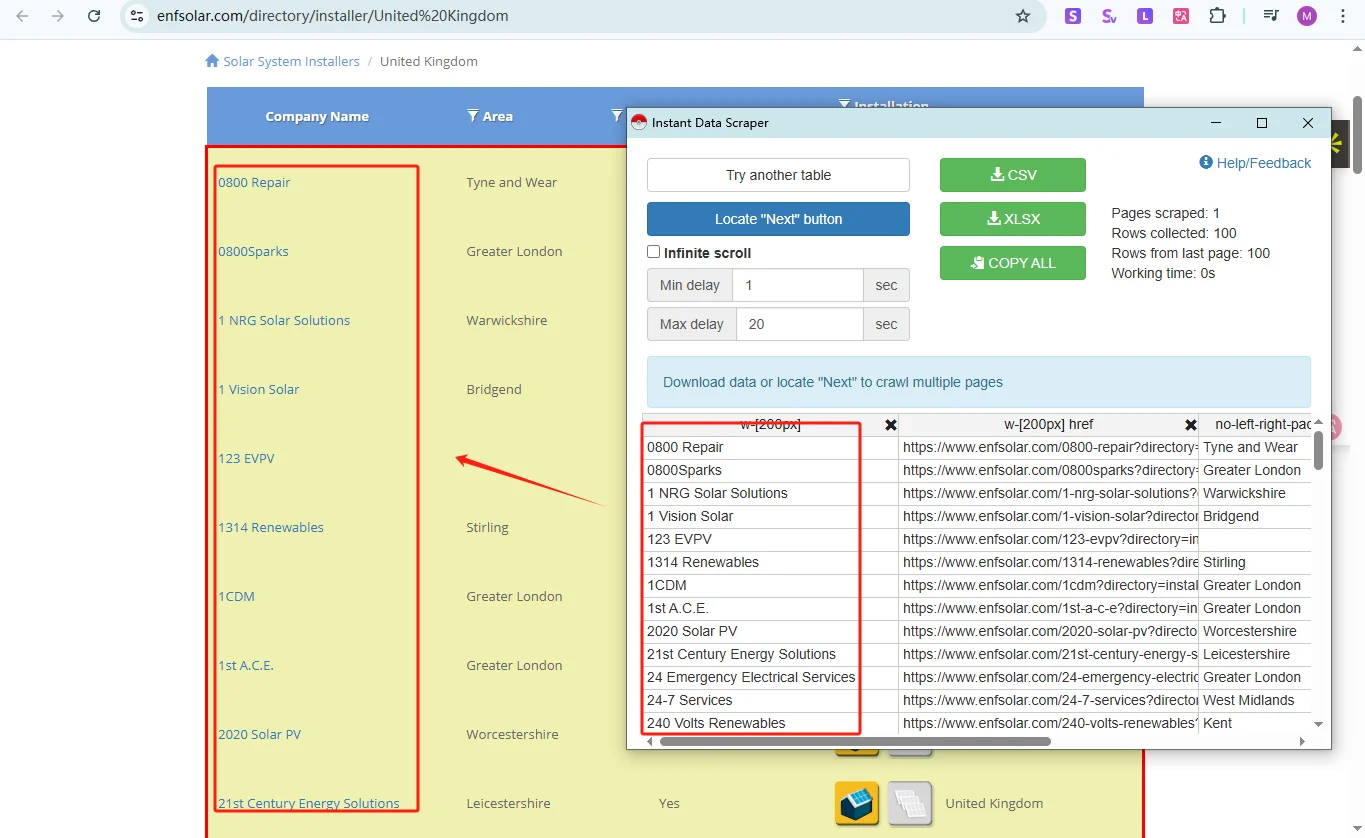Open the Help/Feedback link

(1255, 163)
